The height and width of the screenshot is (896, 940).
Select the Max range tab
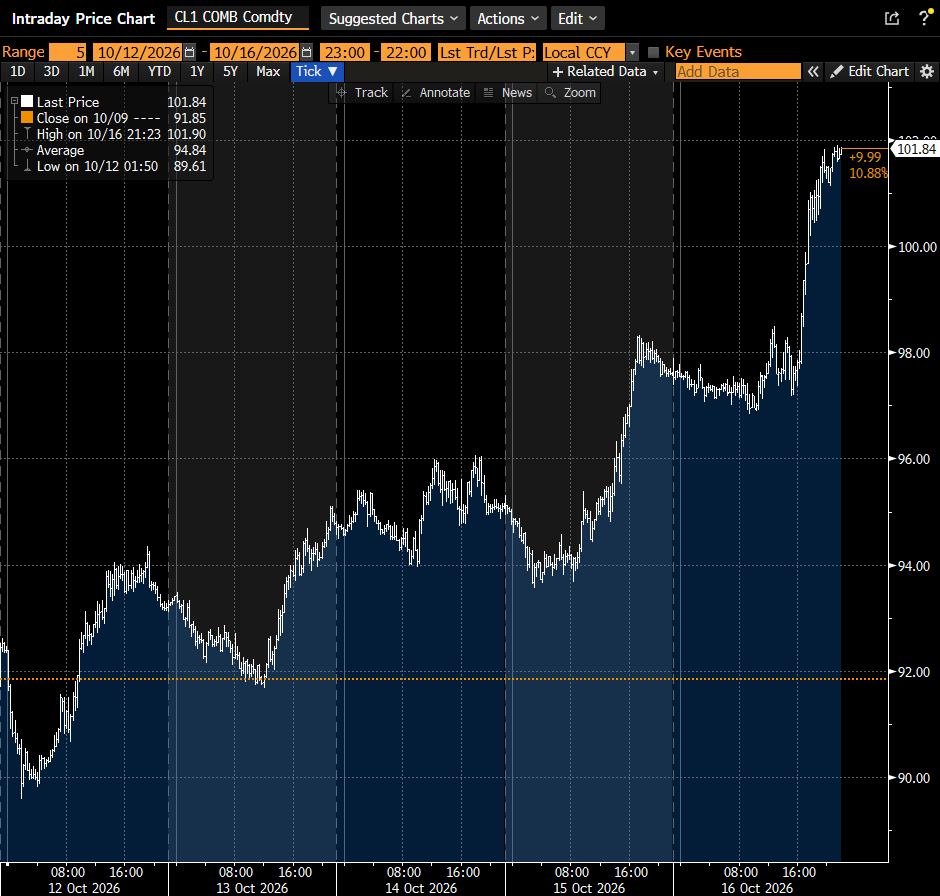tap(268, 72)
